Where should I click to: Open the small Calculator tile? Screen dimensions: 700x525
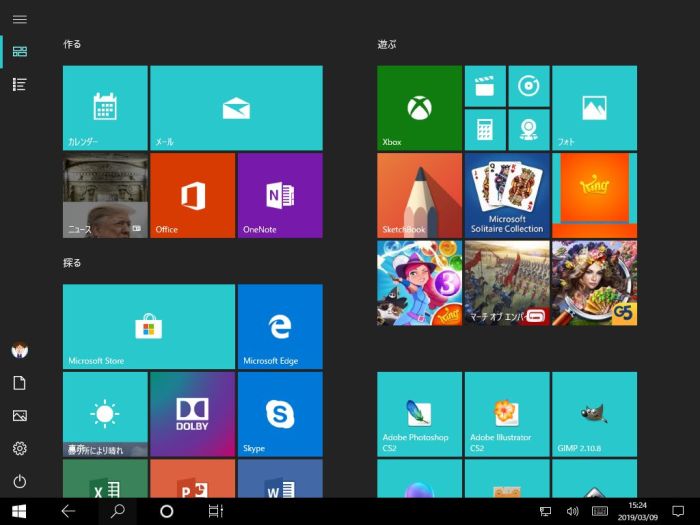coord(485,130)
